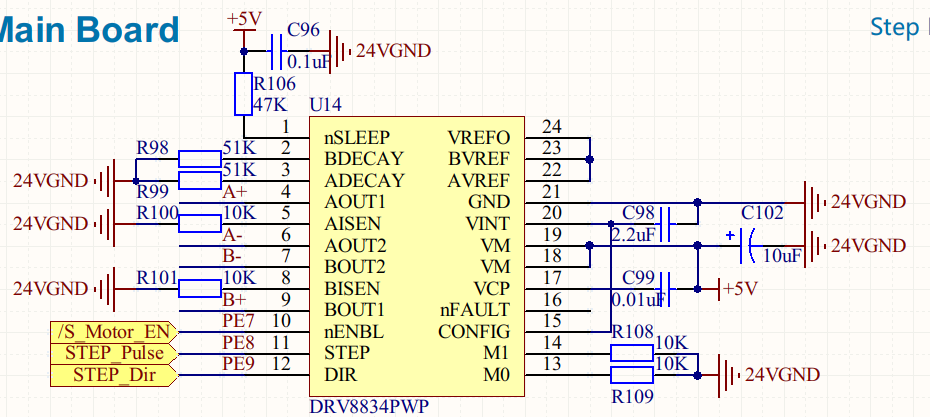Click the M1 pin name
This screenshot has width=930, height=417.
coord(498,353)
